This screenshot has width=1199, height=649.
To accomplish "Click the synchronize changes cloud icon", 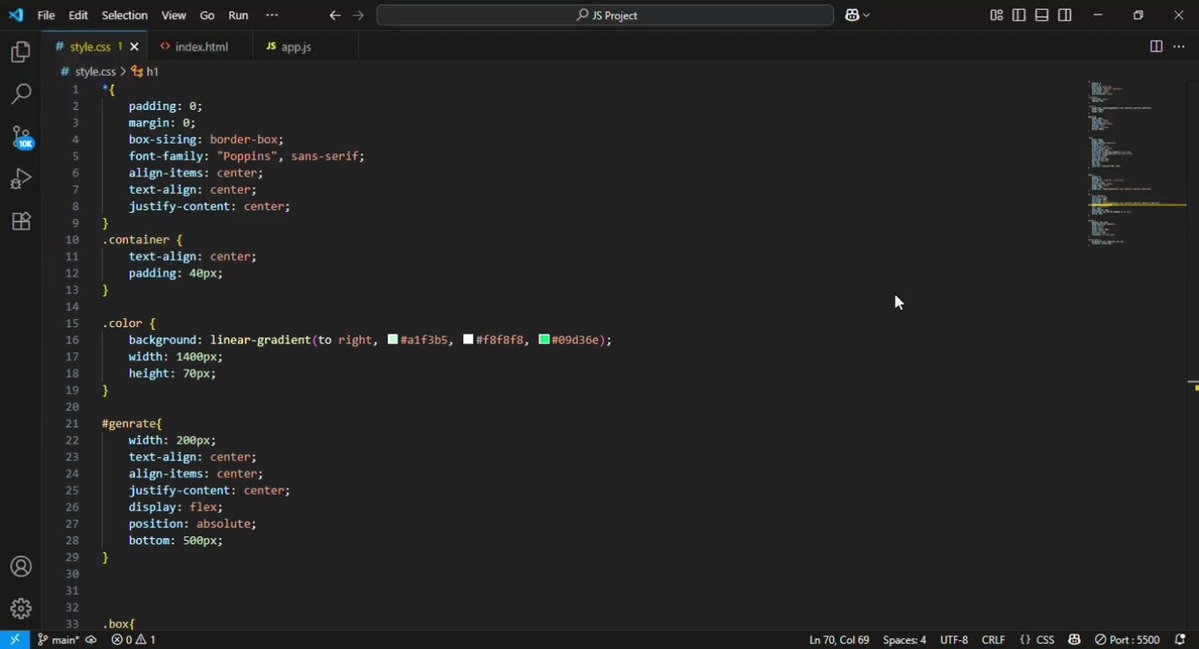I will (91, 640).
